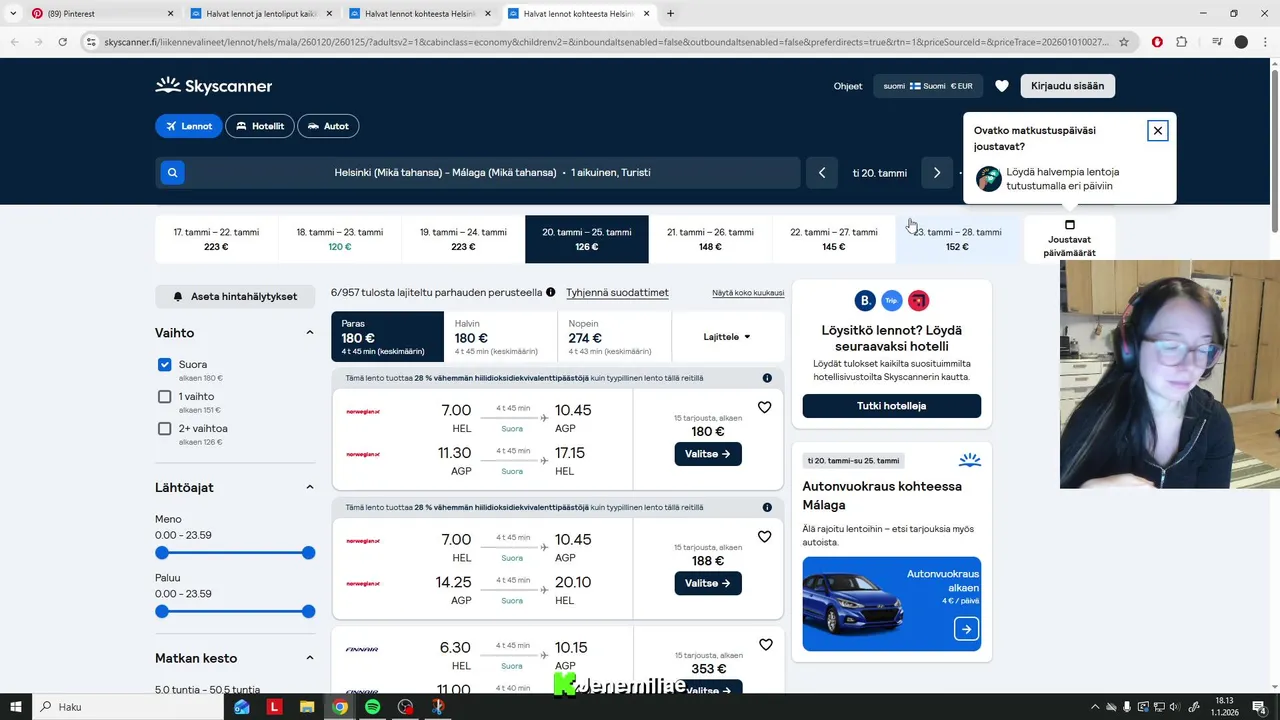Select Halvin 180 € sorting tab

coord(500,337)
